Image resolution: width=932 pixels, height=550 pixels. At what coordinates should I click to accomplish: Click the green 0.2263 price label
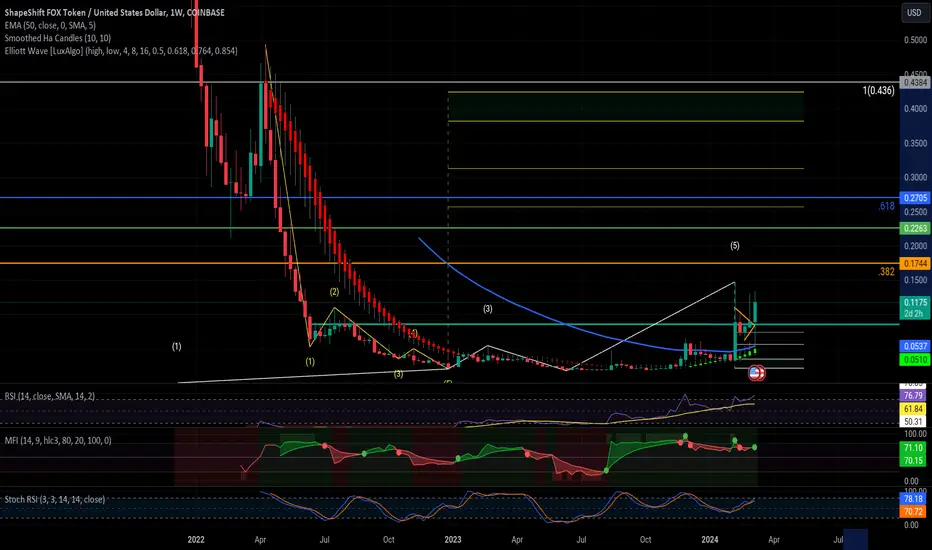pyautogui.click(x=914, y=228)
